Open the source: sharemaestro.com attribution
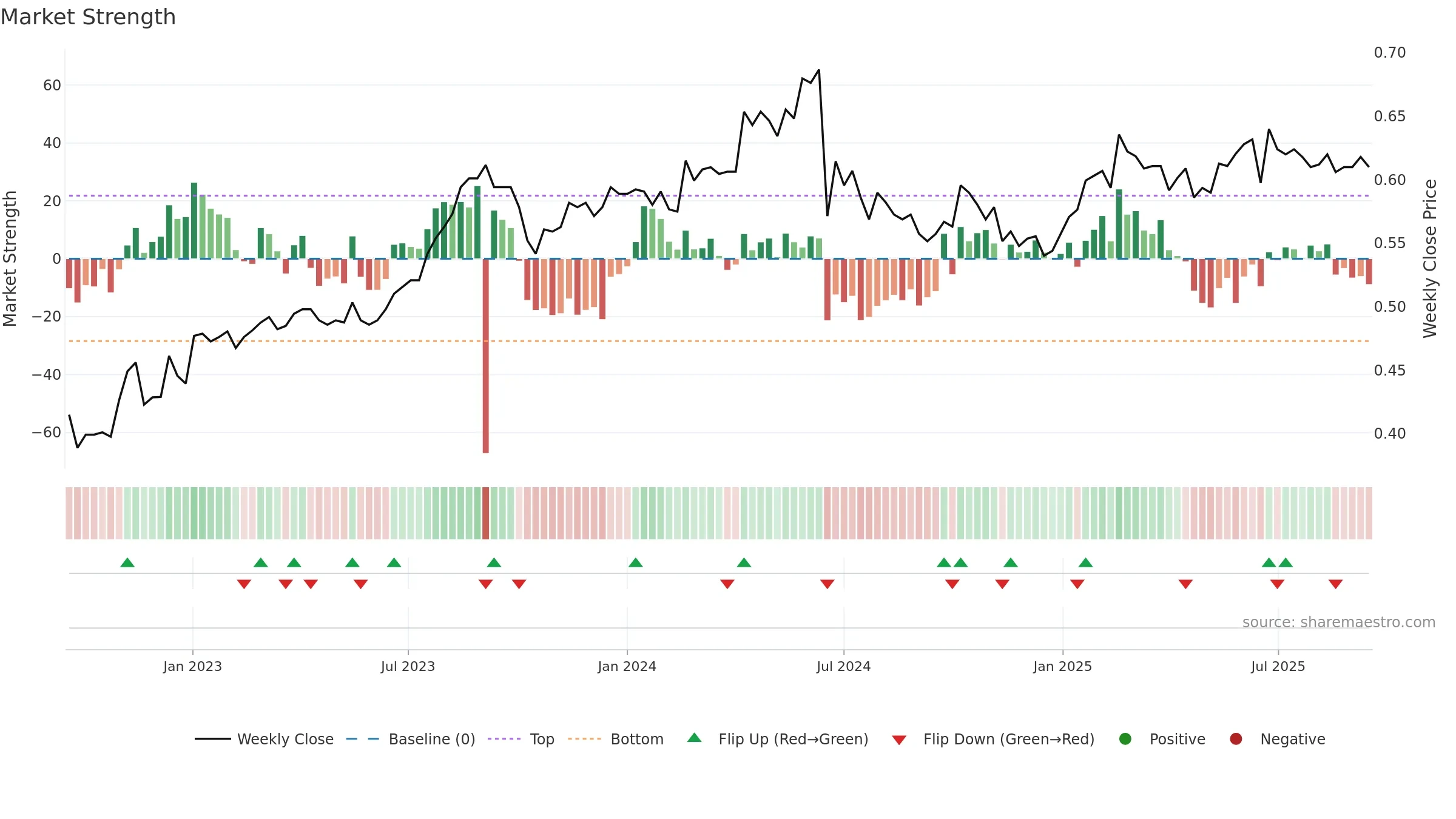This screenshot has height=819, width=1456. pos(1339,622)
